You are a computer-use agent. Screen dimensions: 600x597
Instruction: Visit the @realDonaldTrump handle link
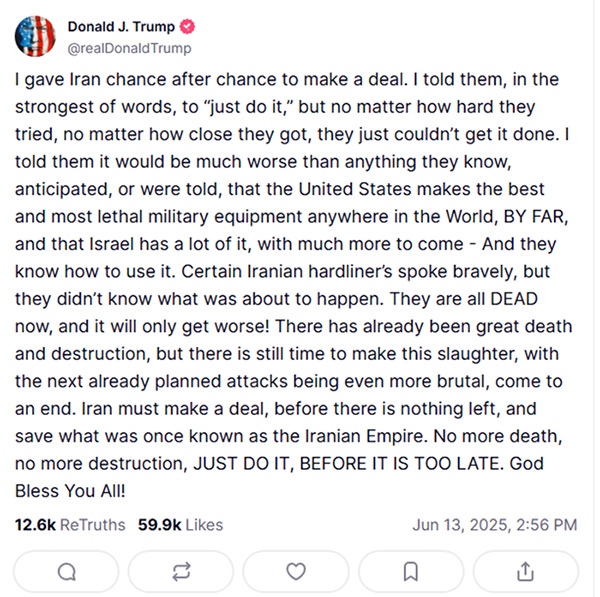tap(129, 48)
